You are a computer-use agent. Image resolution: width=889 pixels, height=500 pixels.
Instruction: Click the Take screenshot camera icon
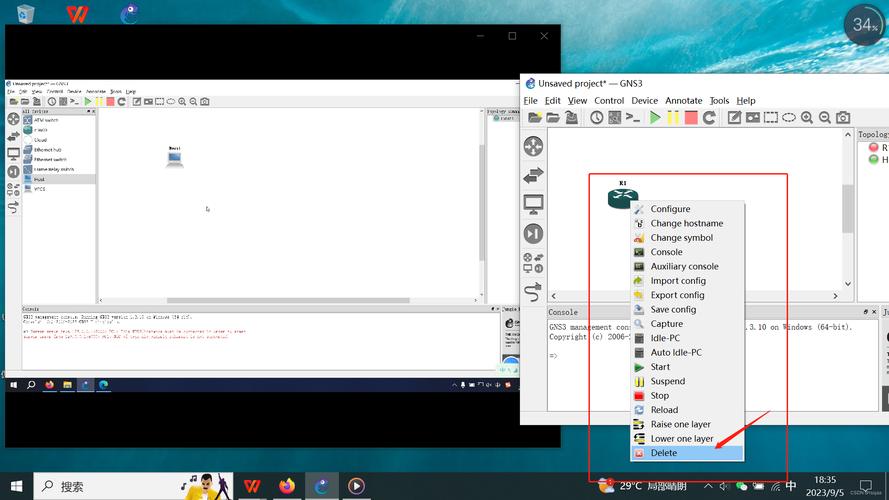(843, 117)
